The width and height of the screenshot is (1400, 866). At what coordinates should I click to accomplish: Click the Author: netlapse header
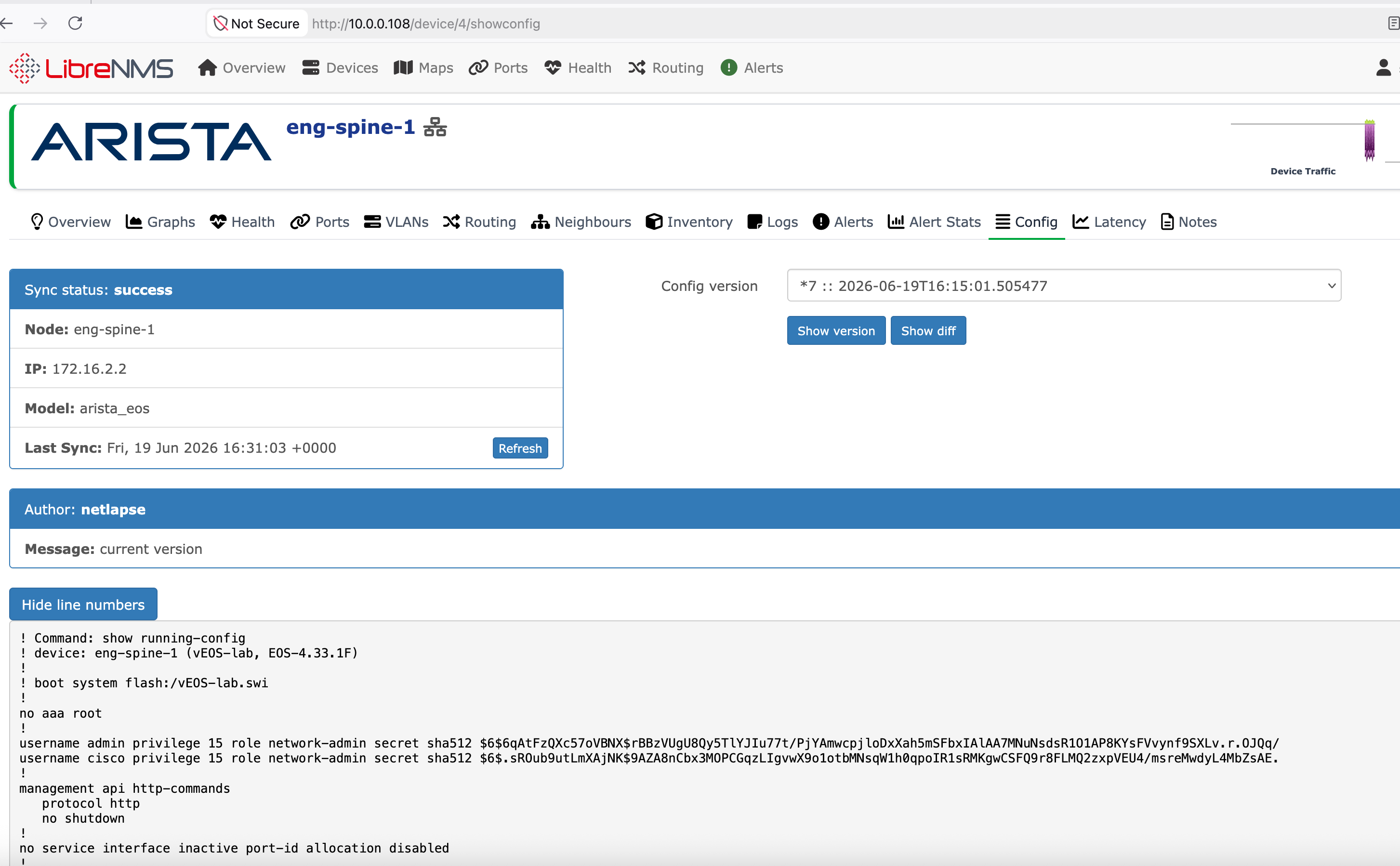(x=705, y=509)
